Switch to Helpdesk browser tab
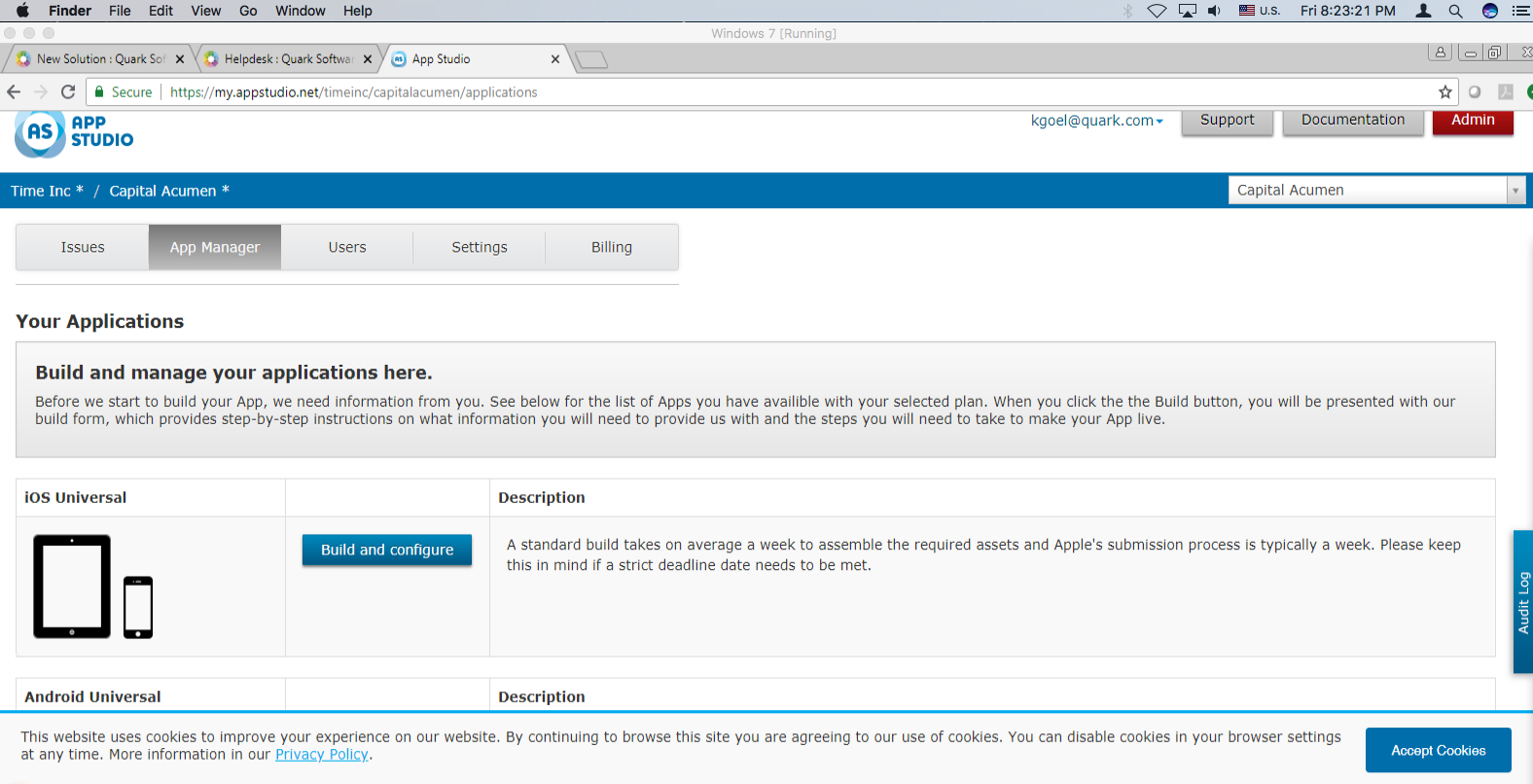This screenshot has height=784, width=1533. coord(288,59)
